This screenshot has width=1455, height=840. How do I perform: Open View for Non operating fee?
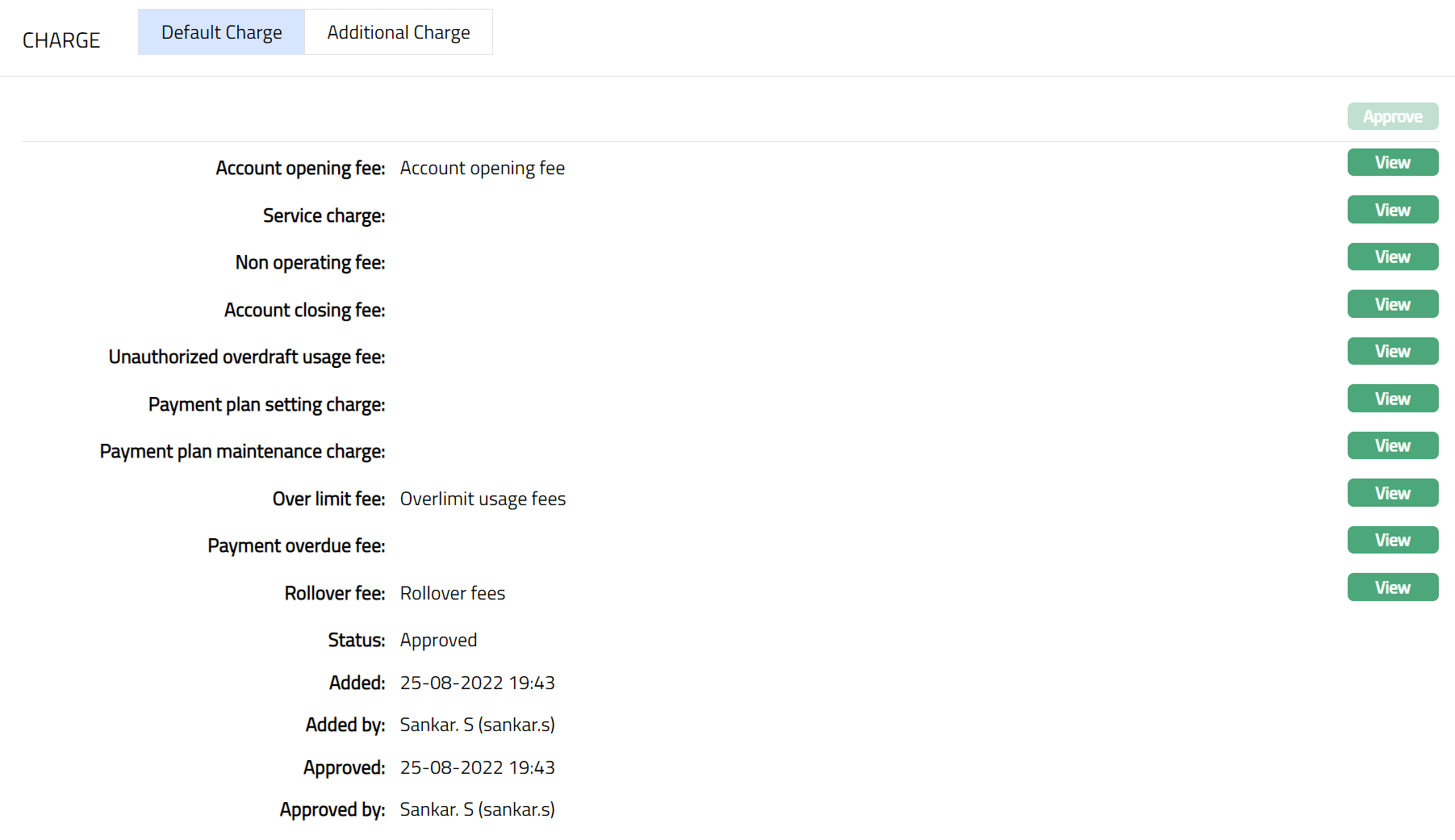(1392, 257)
